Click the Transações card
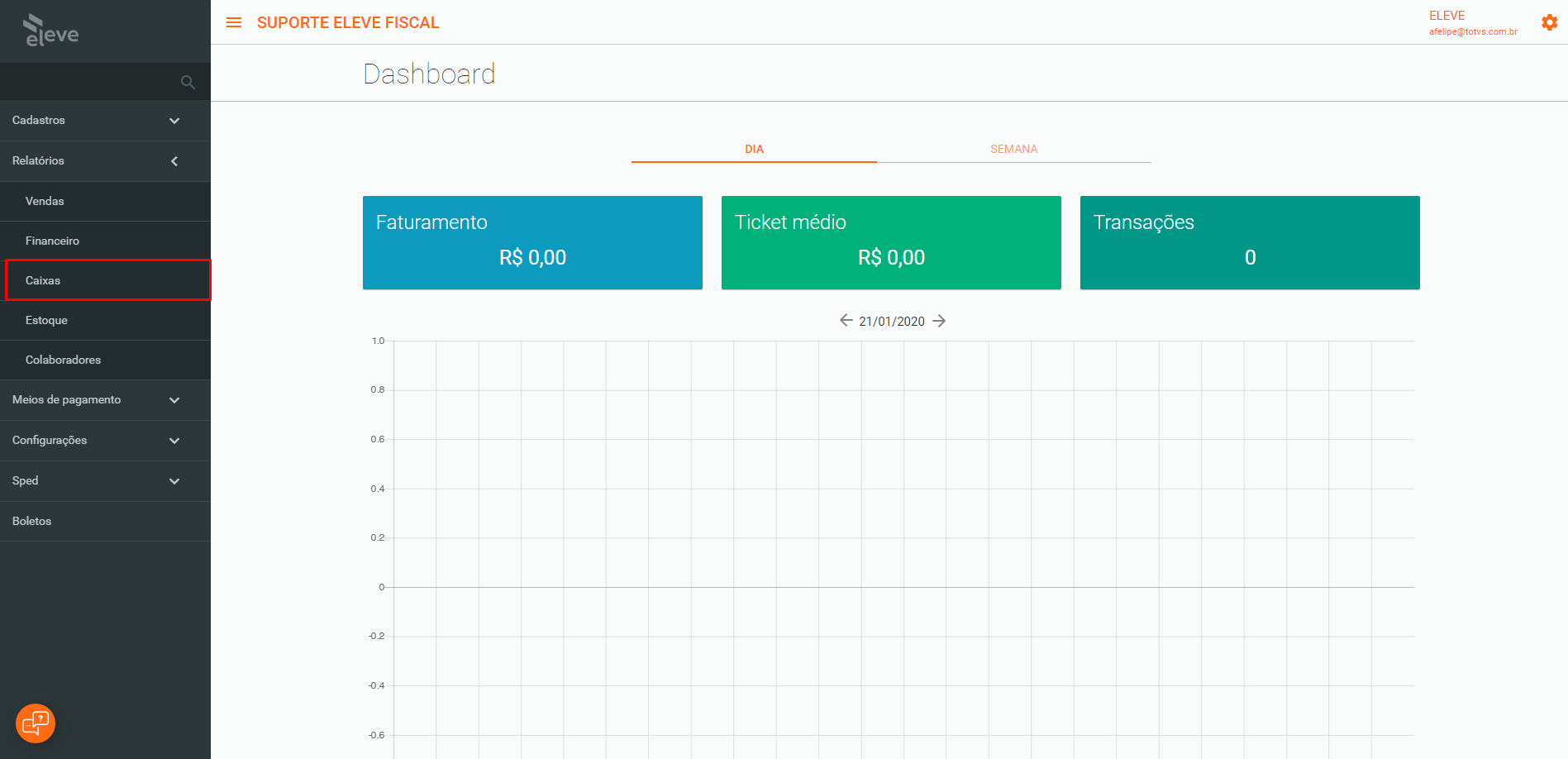Screen dimensions: 1568x759 [1250, 242]
